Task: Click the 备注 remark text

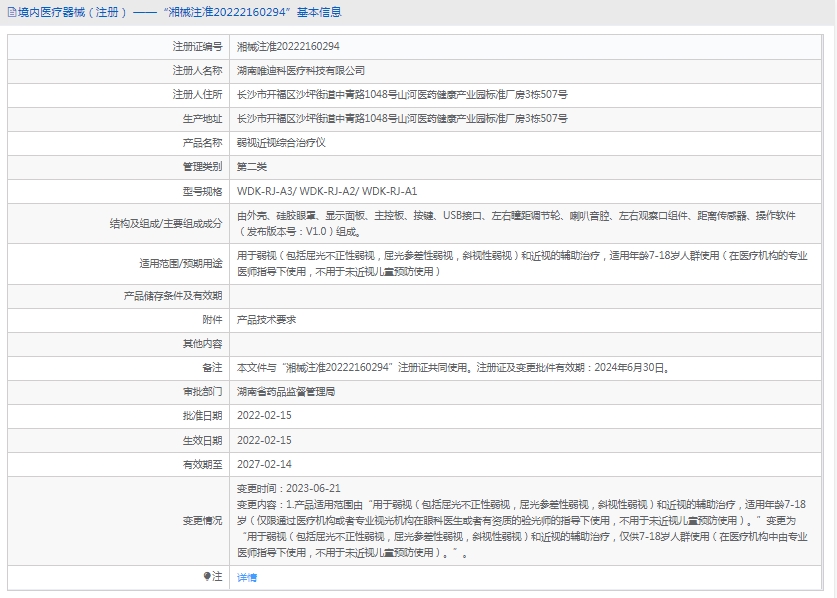Action: pyautogui.click(x=452, y=368)
